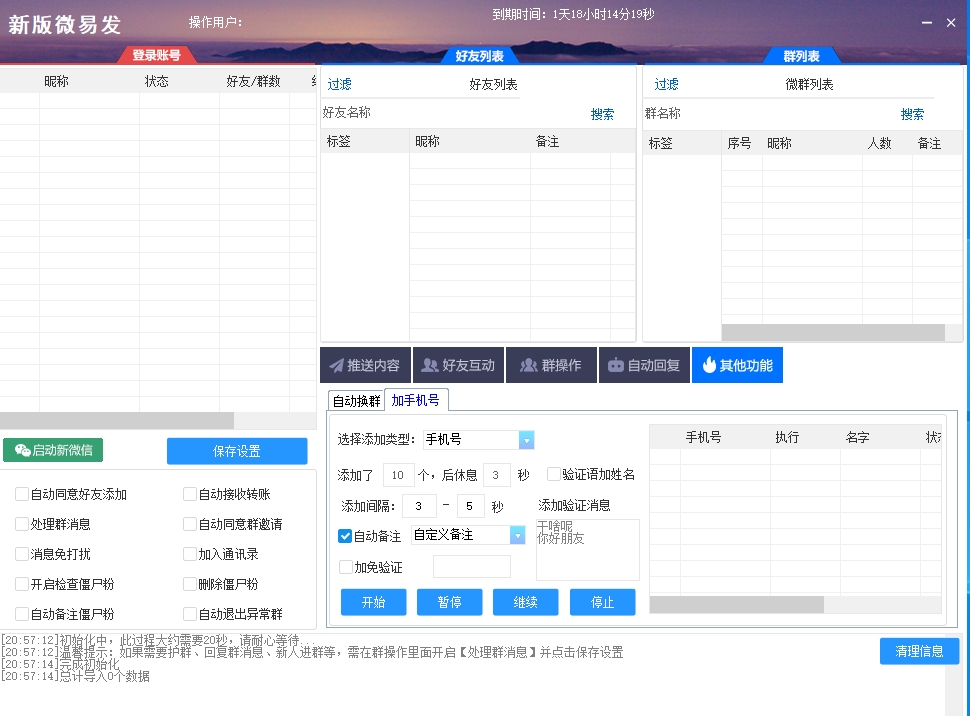The width and height of the screenshot is (970, 716).
Task: Click the 添加验证消息 text area
Action: click(x=588, y=550)
